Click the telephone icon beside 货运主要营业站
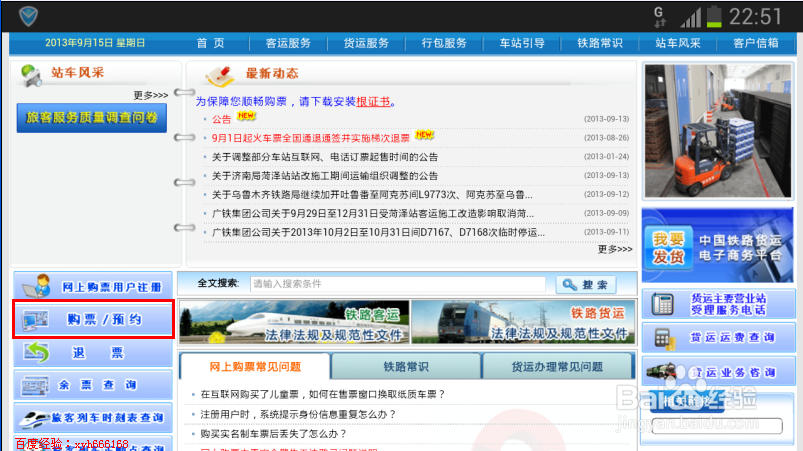Screen dimensions: 803x451 point(662,304)
